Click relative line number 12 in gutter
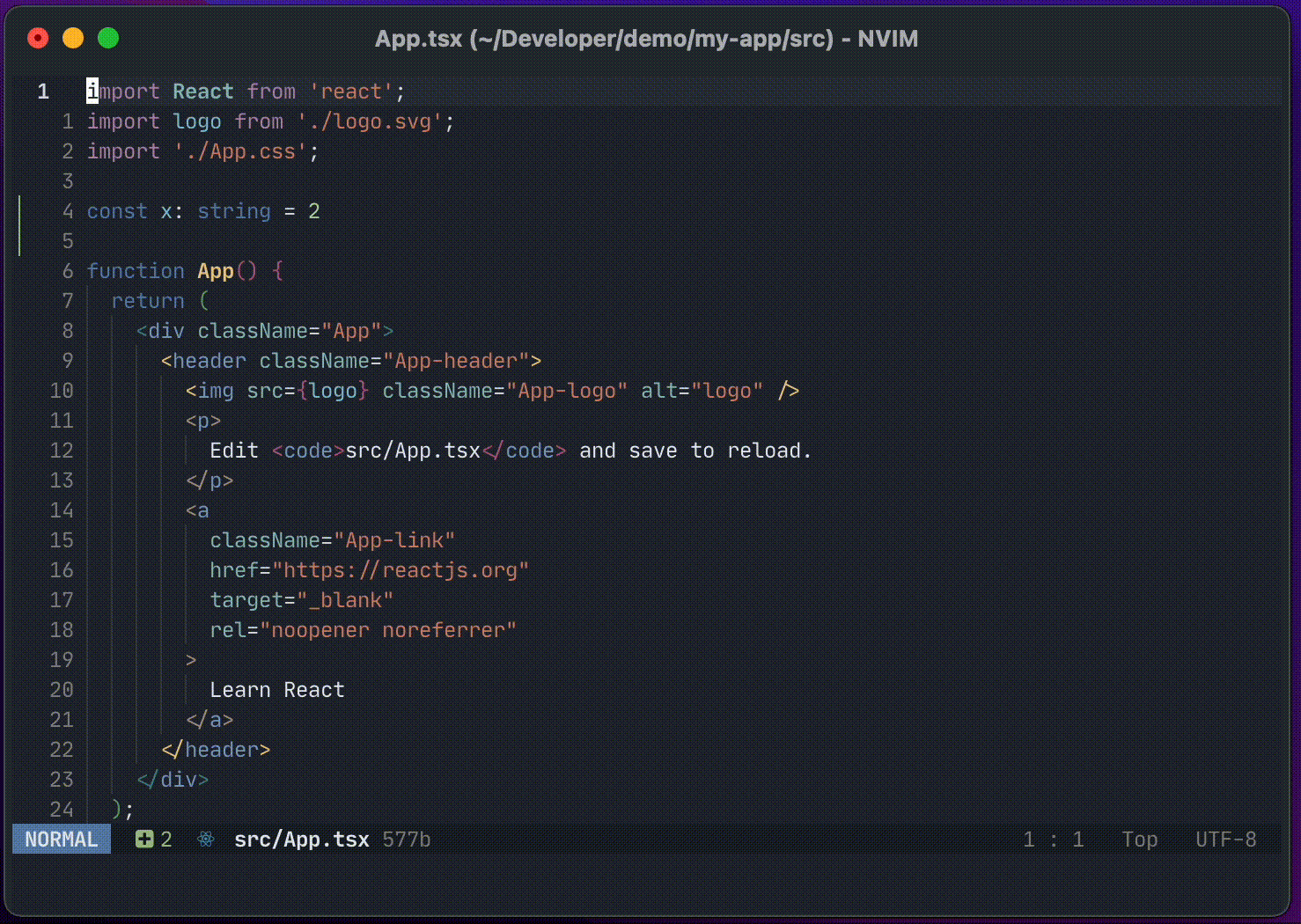The height and width of the screenshot is (924, 1301). pos(62,451)
